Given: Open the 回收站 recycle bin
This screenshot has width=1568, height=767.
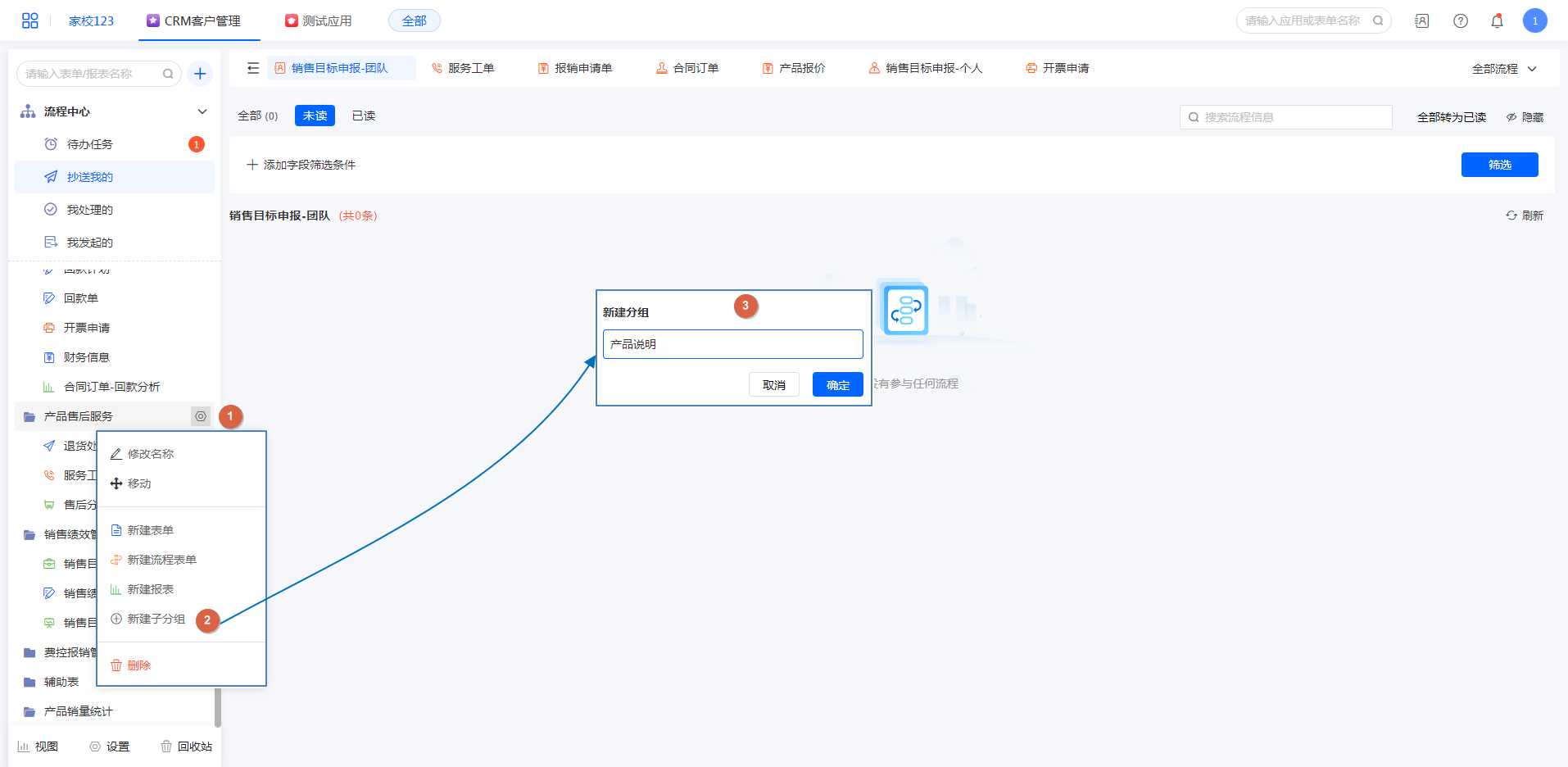Looking at the screenshot, I should [186, 747].
